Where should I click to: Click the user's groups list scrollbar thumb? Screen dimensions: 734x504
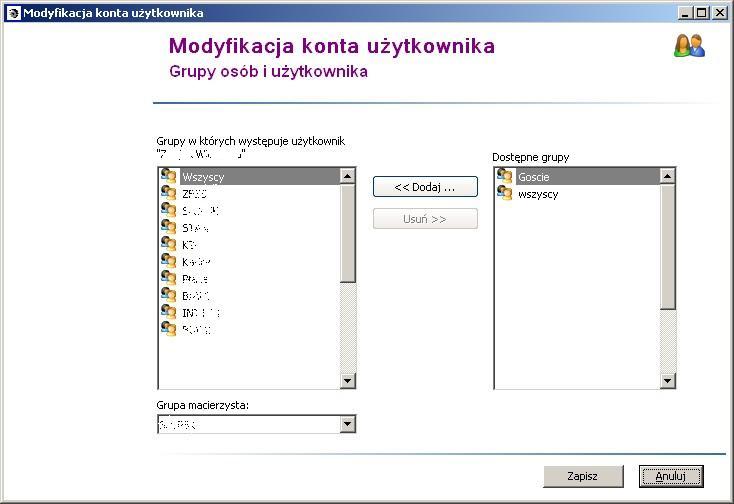pyautogui.click(x=347, y=233)
